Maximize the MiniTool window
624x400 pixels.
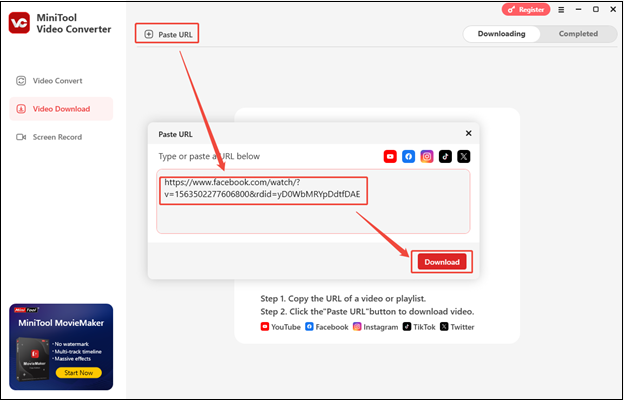pyautogui.click(x=596, y=10)
